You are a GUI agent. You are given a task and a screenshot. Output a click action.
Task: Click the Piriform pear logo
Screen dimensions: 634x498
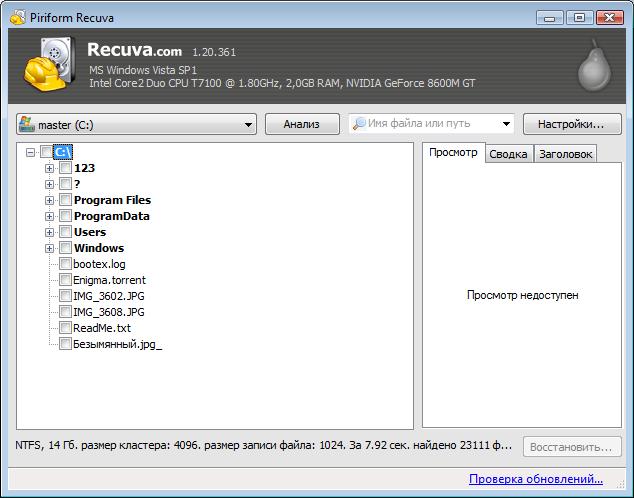592,65
